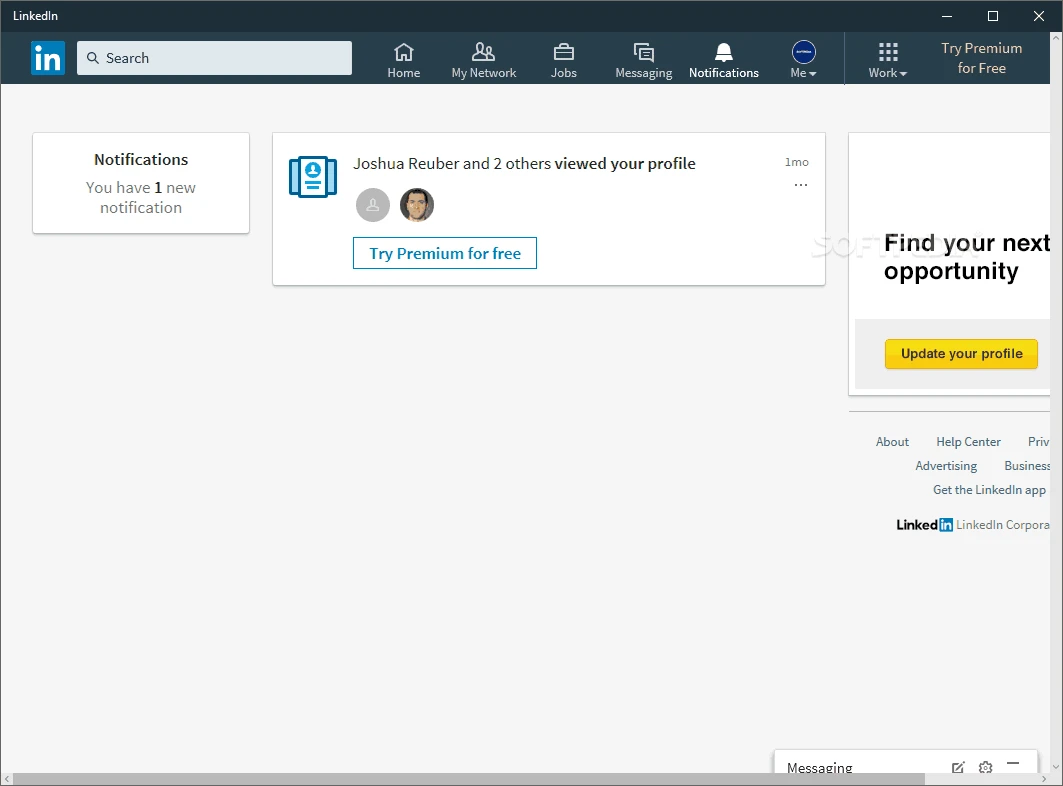Maximize the LinkedIn window
The height and width of the screenshot is (786, 1063).
pos(992,16)
